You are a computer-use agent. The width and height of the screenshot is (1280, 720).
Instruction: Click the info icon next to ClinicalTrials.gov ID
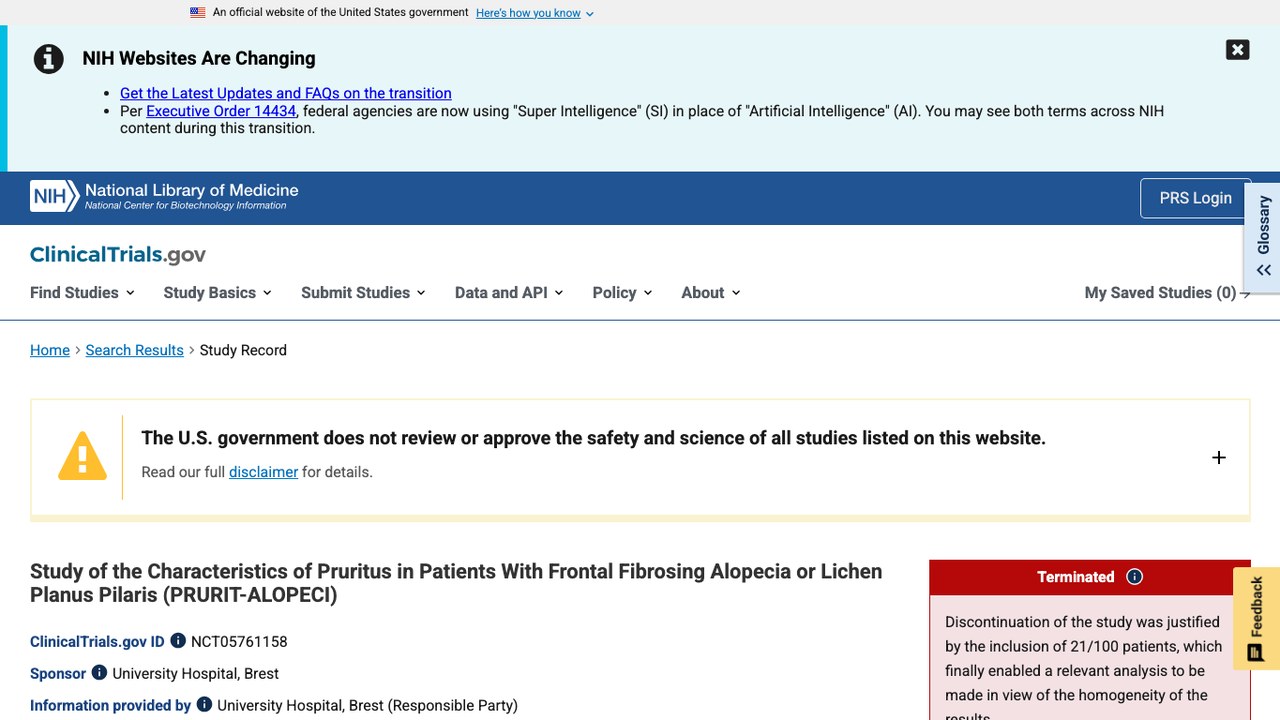(x=178, y=641)
